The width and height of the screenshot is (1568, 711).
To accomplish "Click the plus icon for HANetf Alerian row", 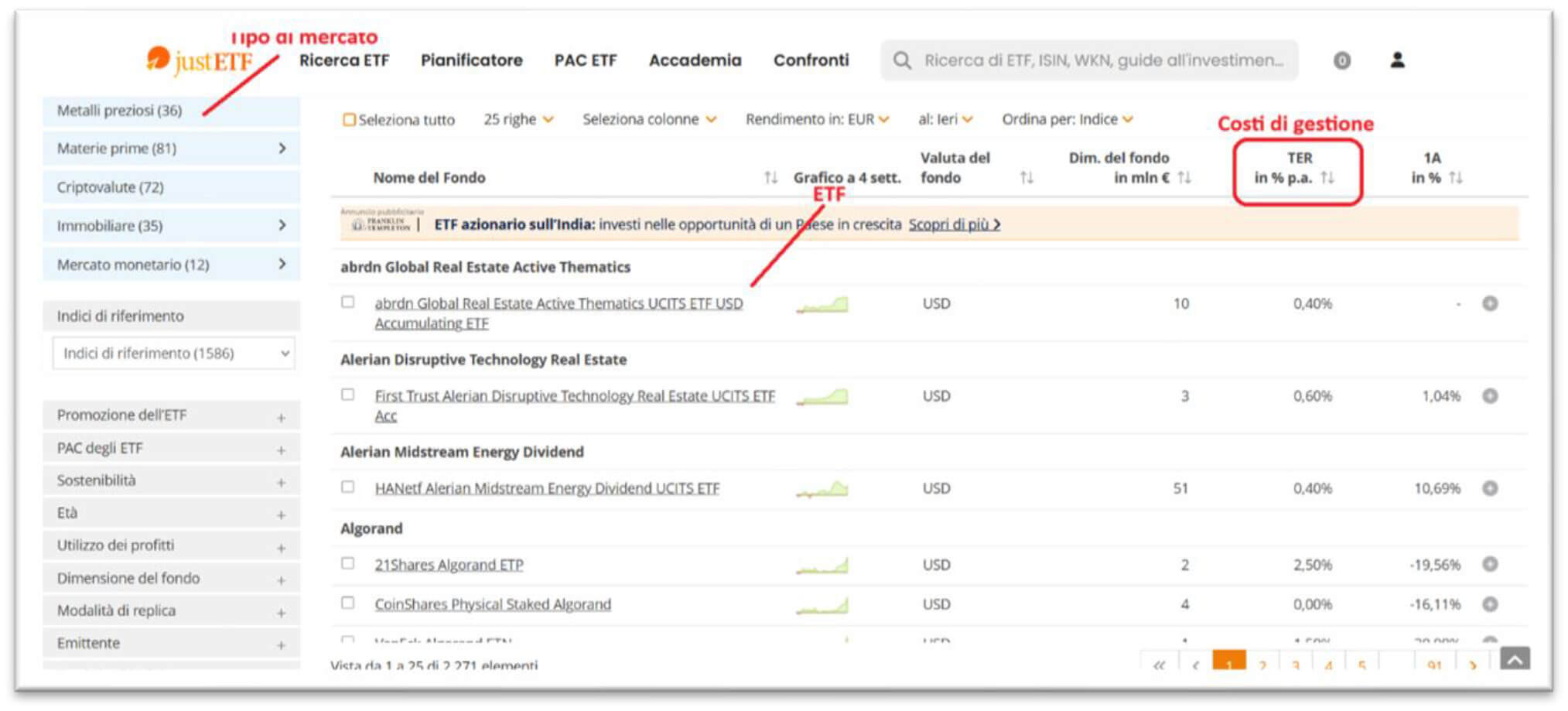I will pos(1490,488).
